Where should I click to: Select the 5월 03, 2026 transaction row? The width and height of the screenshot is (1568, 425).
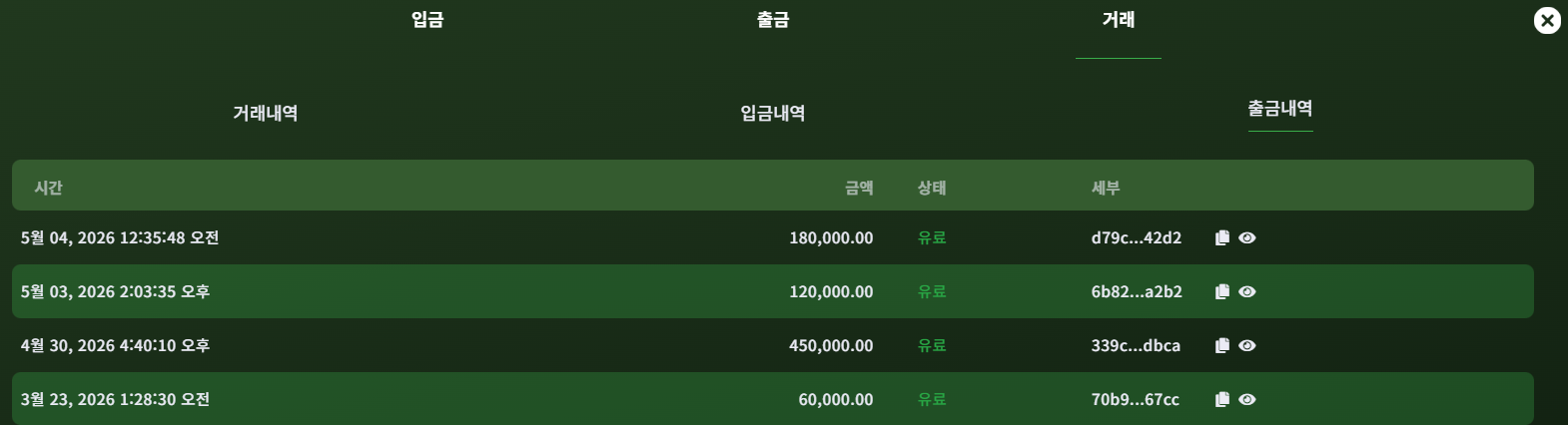(x=773, y=291)
